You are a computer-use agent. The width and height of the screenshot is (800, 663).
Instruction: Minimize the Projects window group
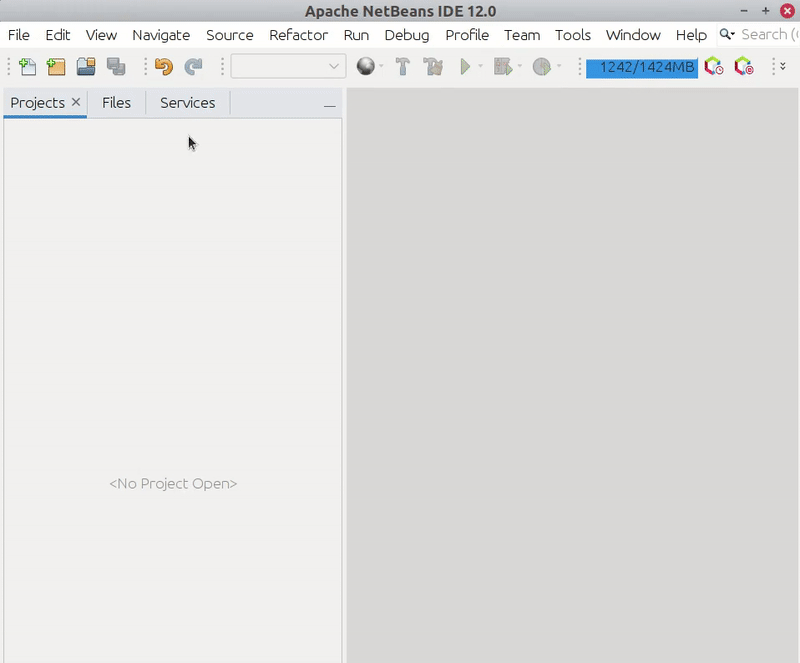click(x=330, y=106)
